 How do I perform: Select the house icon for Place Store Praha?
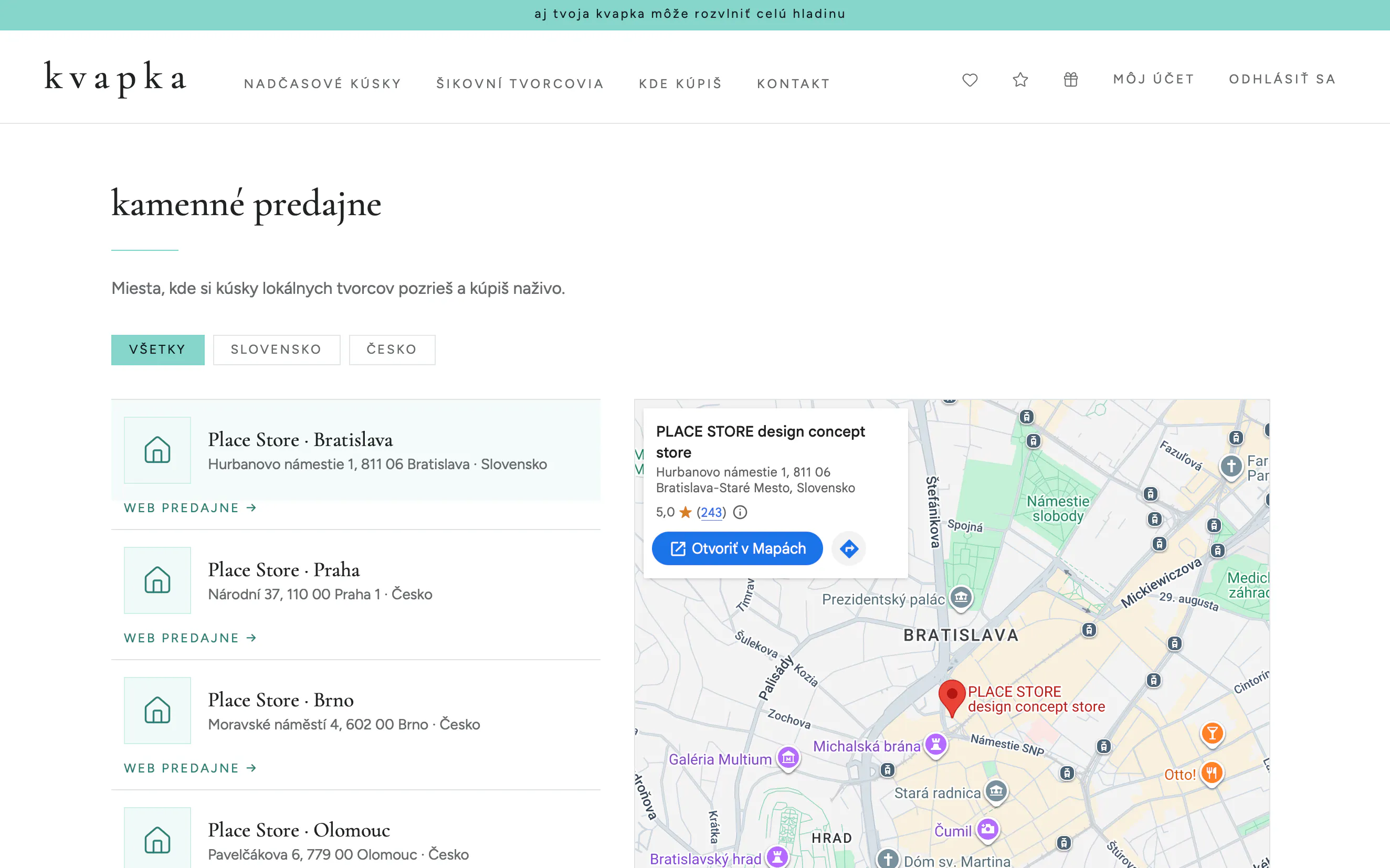tap(157, 580)
